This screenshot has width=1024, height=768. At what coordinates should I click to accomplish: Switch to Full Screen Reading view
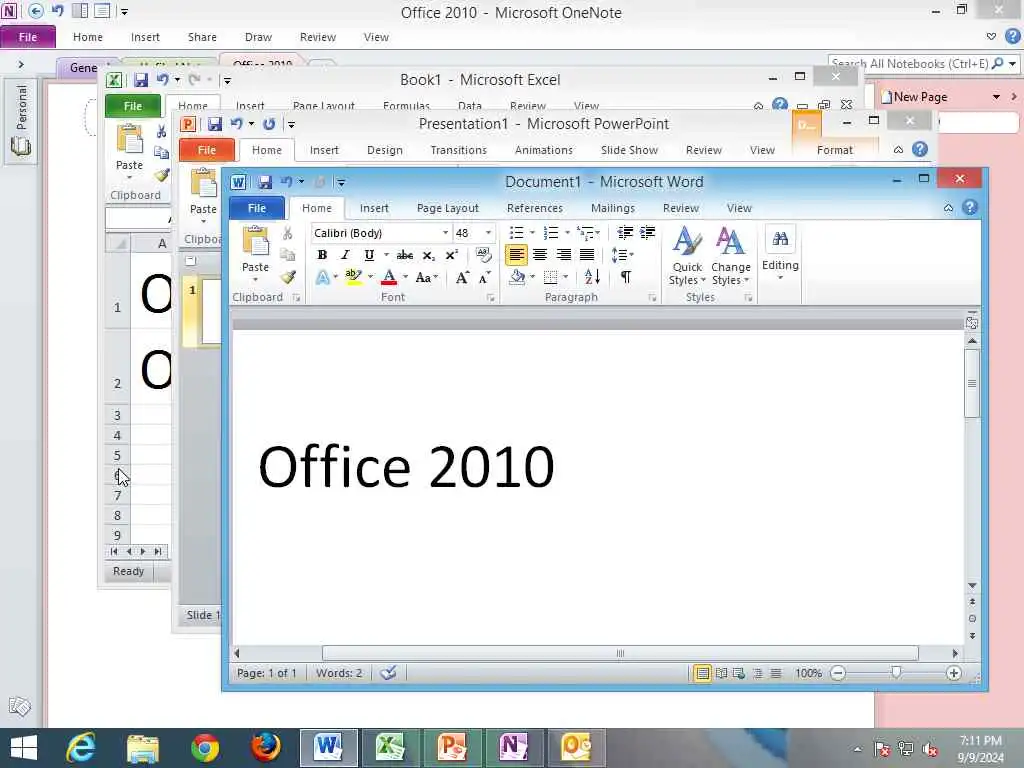point(721,673)
